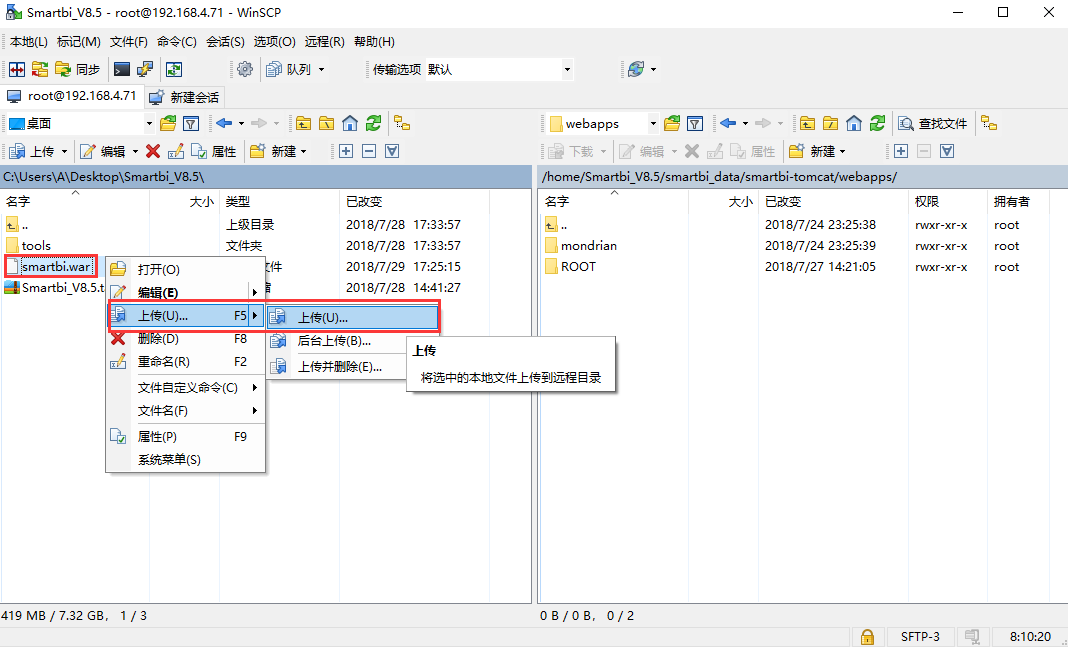Viewport: 1068px width, 647px height.
Task: Open in PuTTY icon in toolbar
Action: [x=145, y=69]
